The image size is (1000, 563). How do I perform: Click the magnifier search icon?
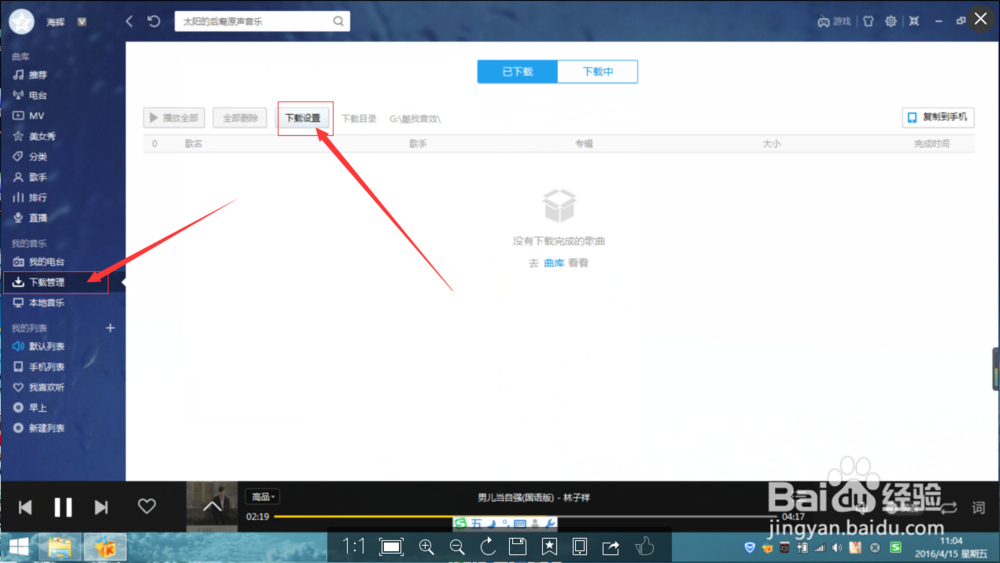coord(339,21)
